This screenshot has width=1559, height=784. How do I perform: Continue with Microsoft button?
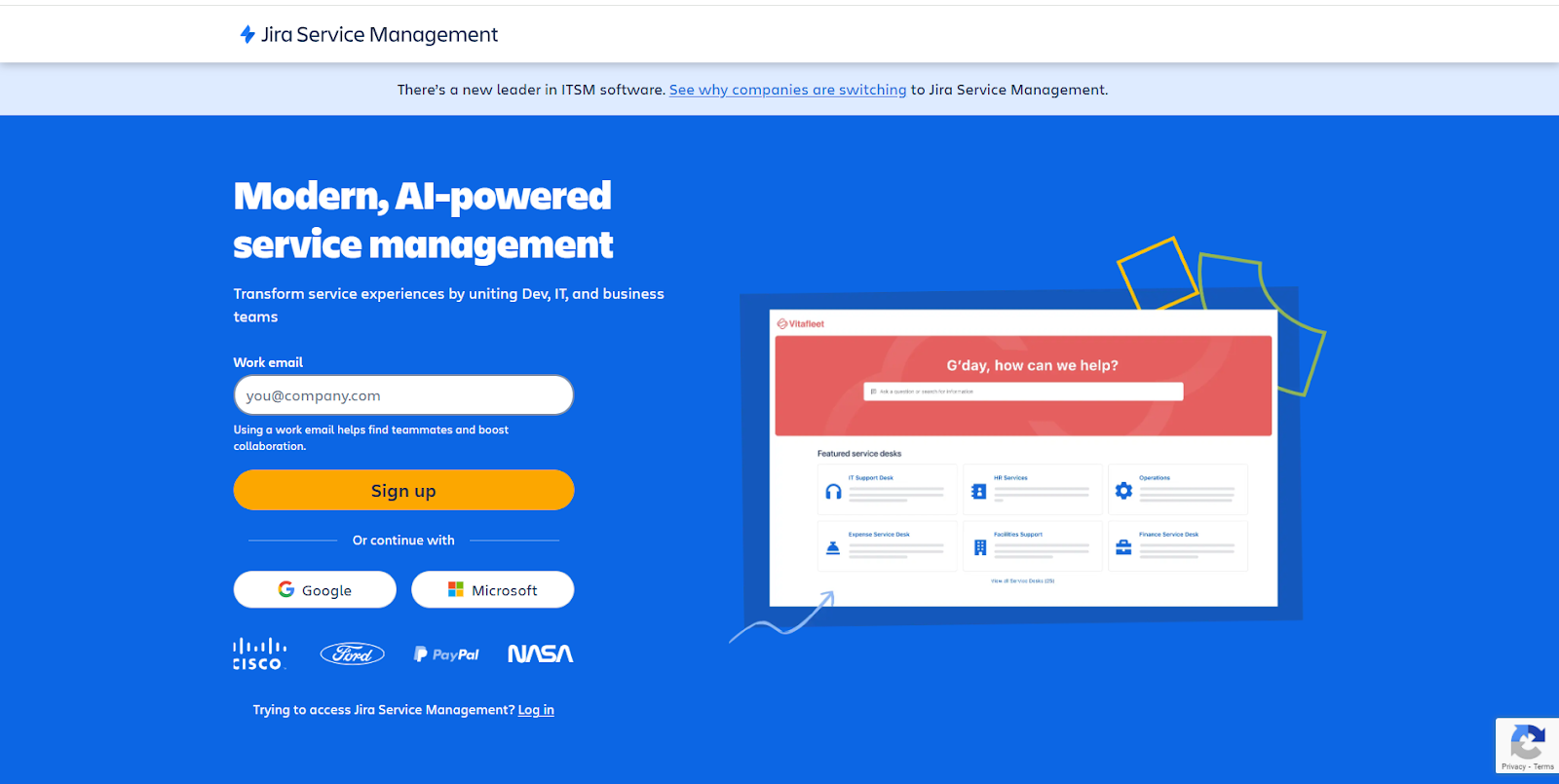tap(492, 590)
